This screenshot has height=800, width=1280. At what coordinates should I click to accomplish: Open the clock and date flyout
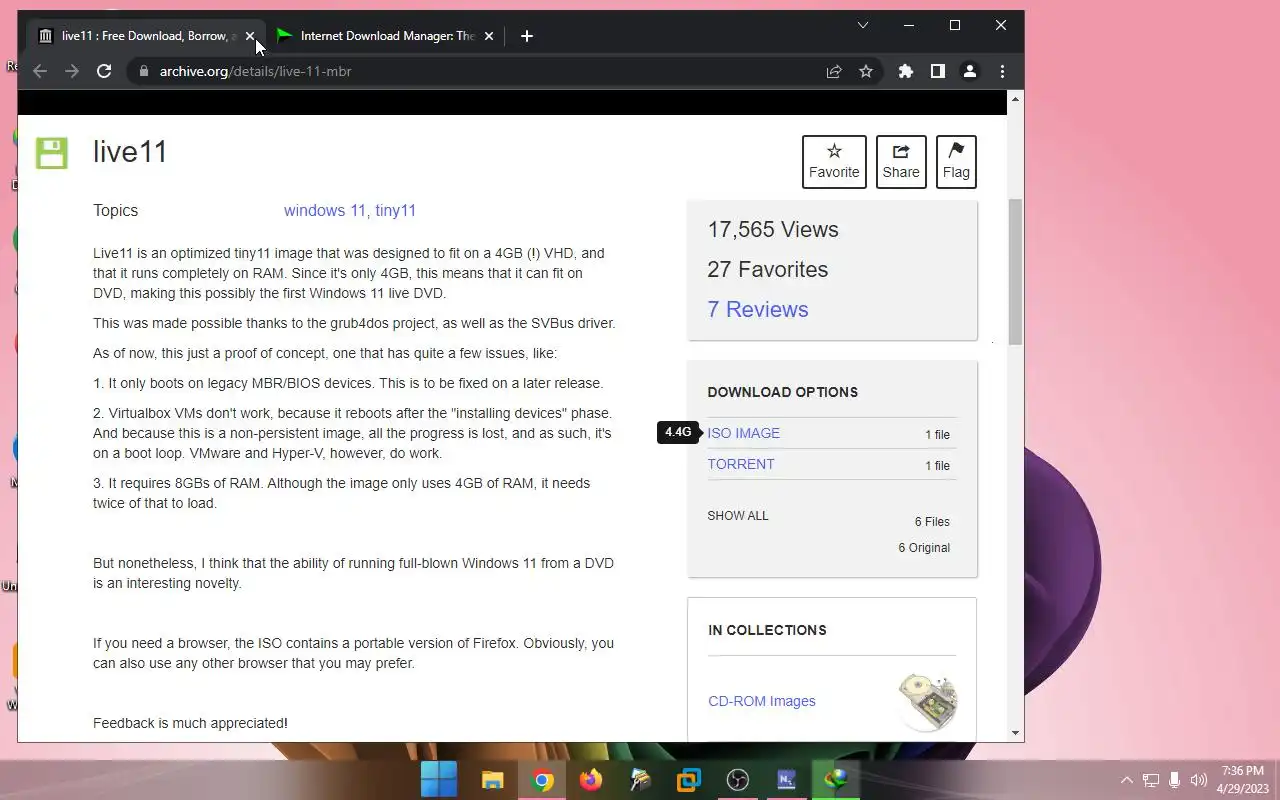coord(1243,780)
